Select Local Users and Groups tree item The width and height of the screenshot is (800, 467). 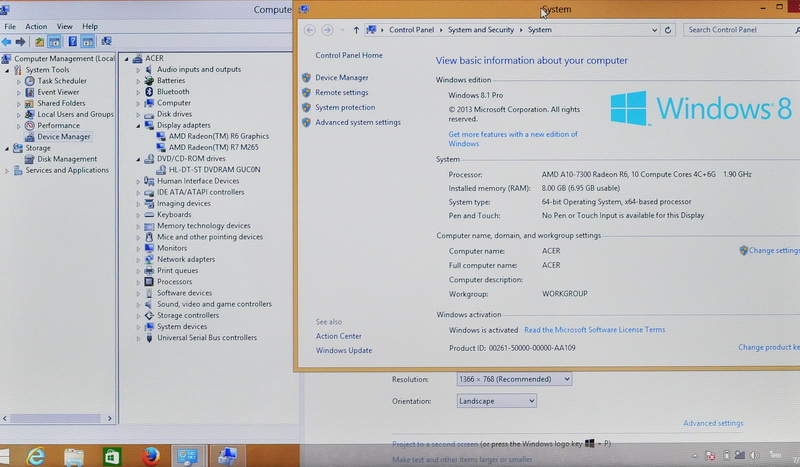[x=76, y=114]
